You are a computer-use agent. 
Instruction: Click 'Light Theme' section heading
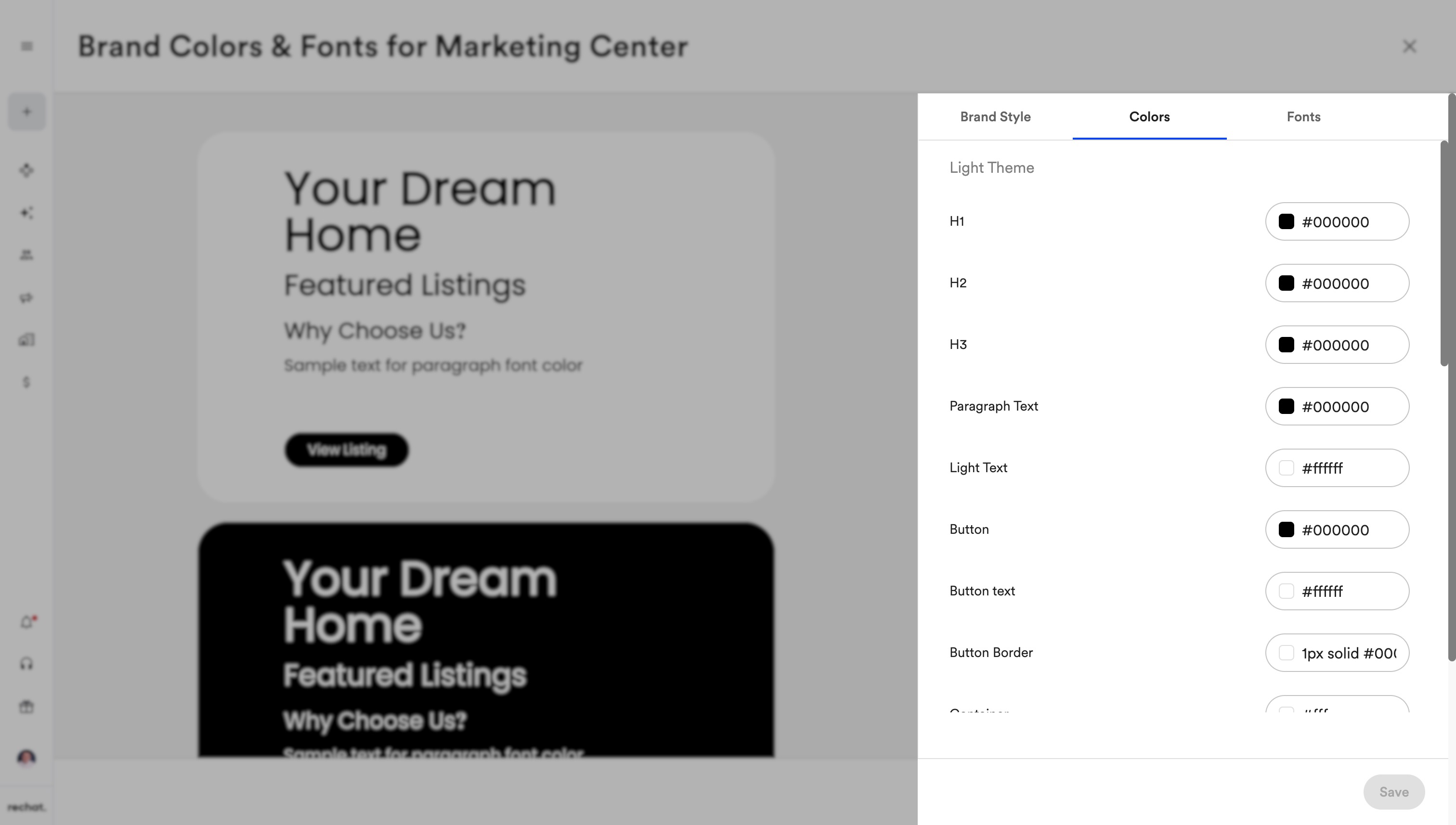991,168
